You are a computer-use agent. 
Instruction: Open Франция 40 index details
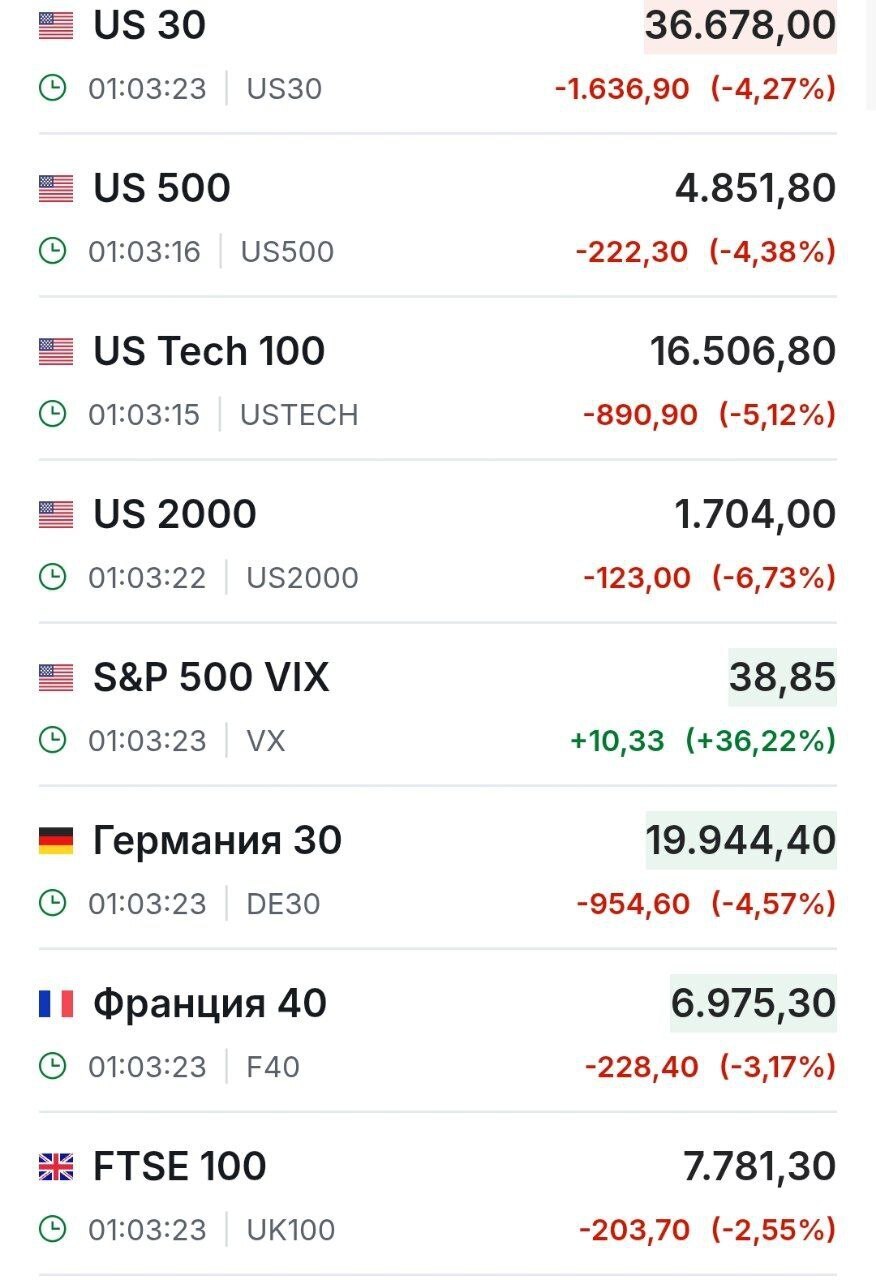tap(210, 1004)
